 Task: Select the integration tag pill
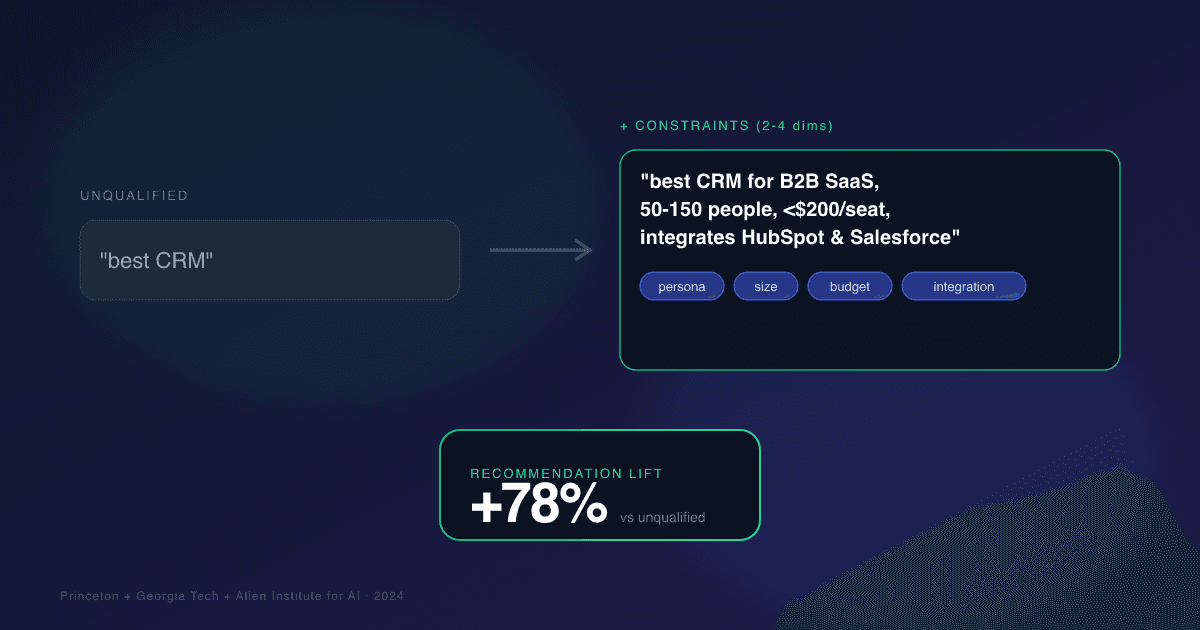[x=964, y=287]
